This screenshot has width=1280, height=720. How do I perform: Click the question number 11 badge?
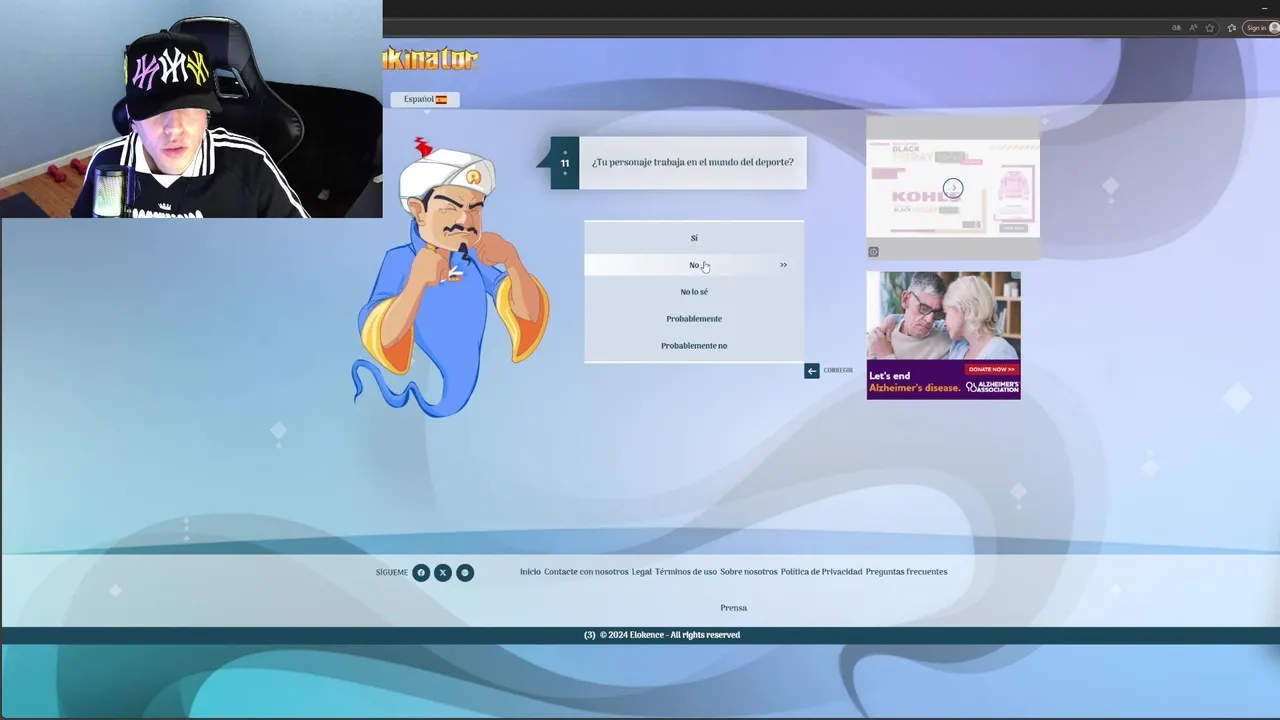click(x=565, y=163)
